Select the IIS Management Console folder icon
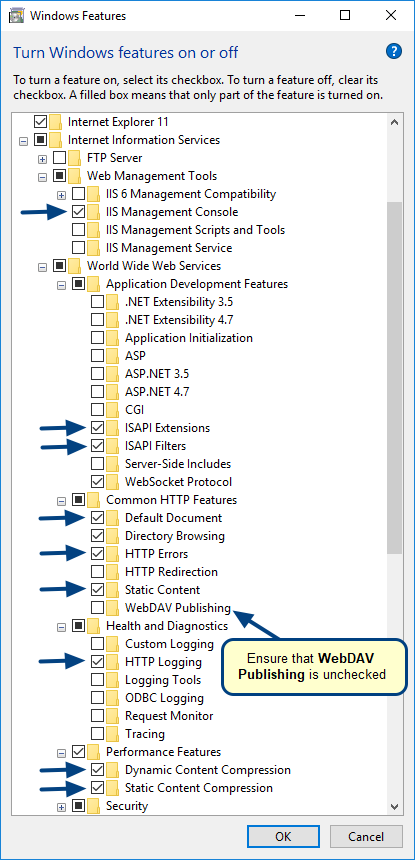Screen dimensions: 415x860 tap(93, 212)
